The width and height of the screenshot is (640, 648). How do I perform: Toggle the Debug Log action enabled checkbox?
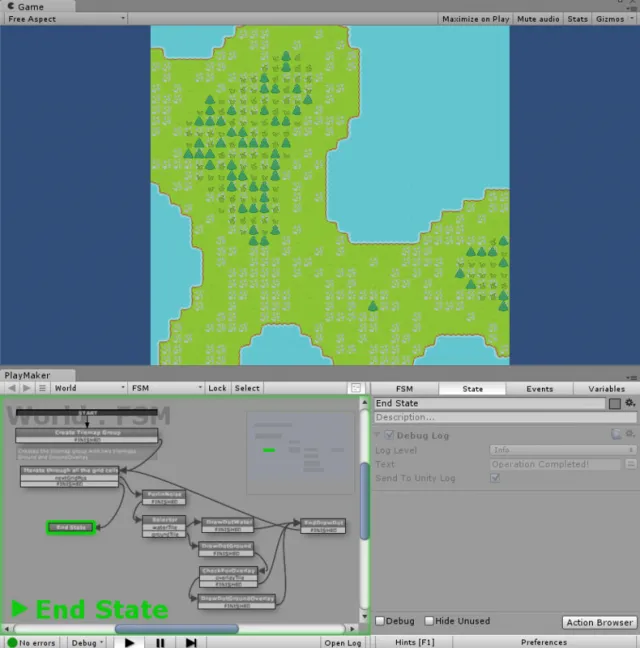pos(389,435)
